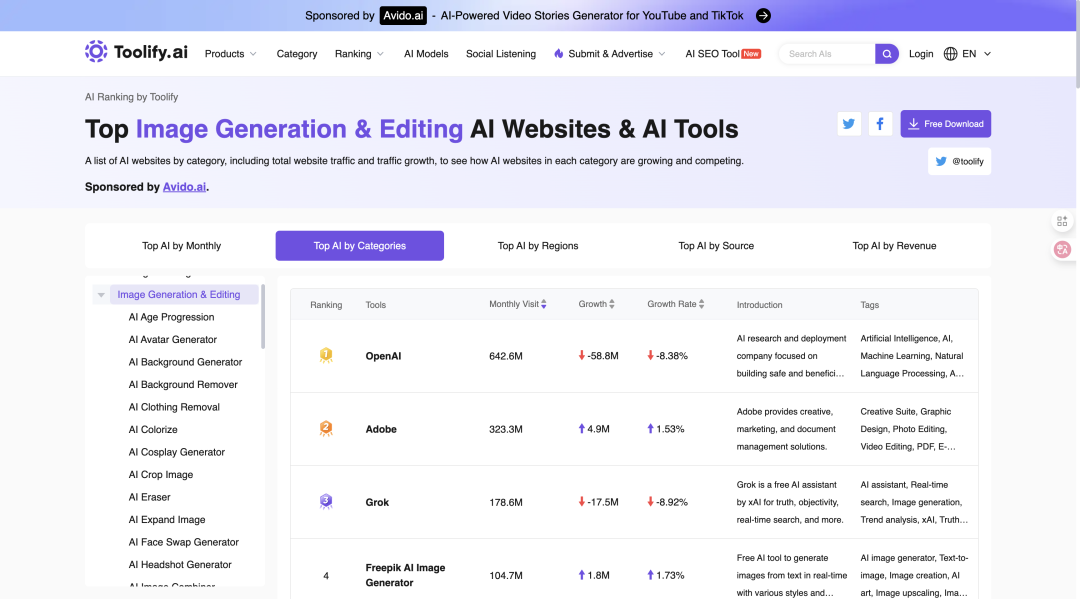Click the rank 3 medal for Grok

[326, 502]
